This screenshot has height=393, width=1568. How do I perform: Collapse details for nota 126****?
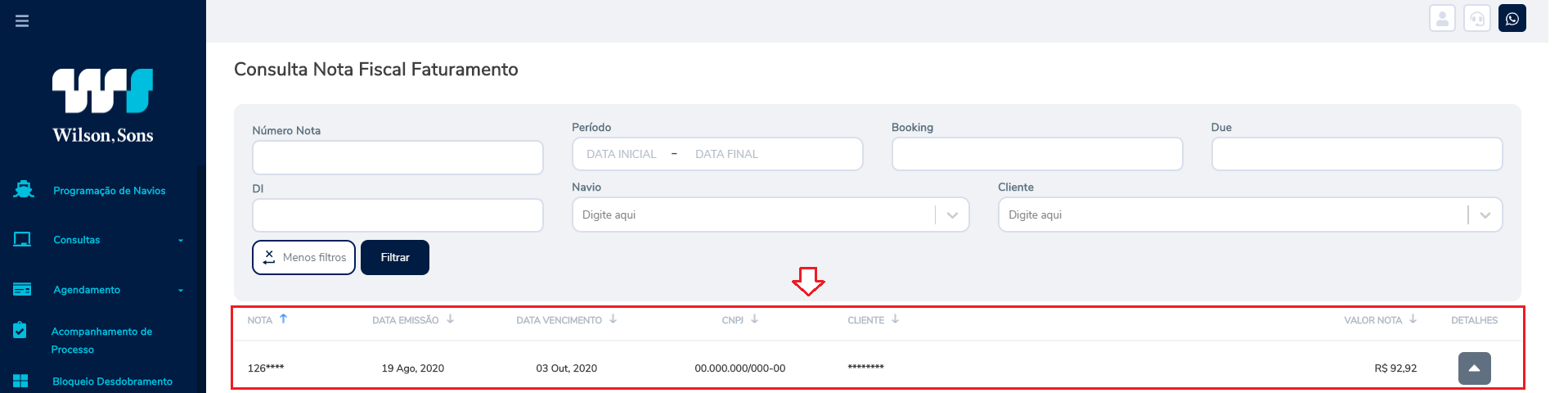[x=1474, y=368]
